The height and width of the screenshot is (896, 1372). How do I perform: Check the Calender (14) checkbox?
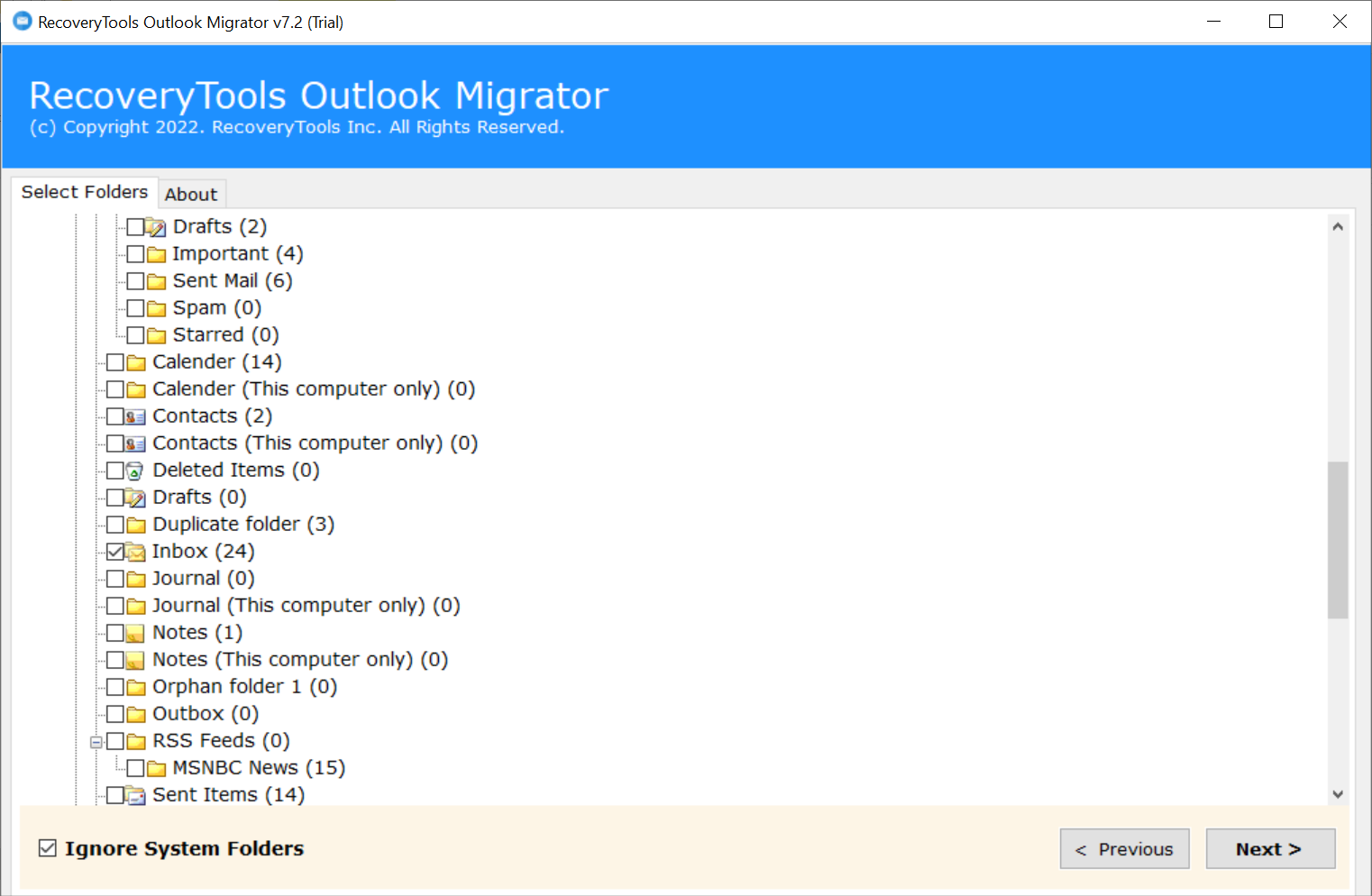(115, 362)
